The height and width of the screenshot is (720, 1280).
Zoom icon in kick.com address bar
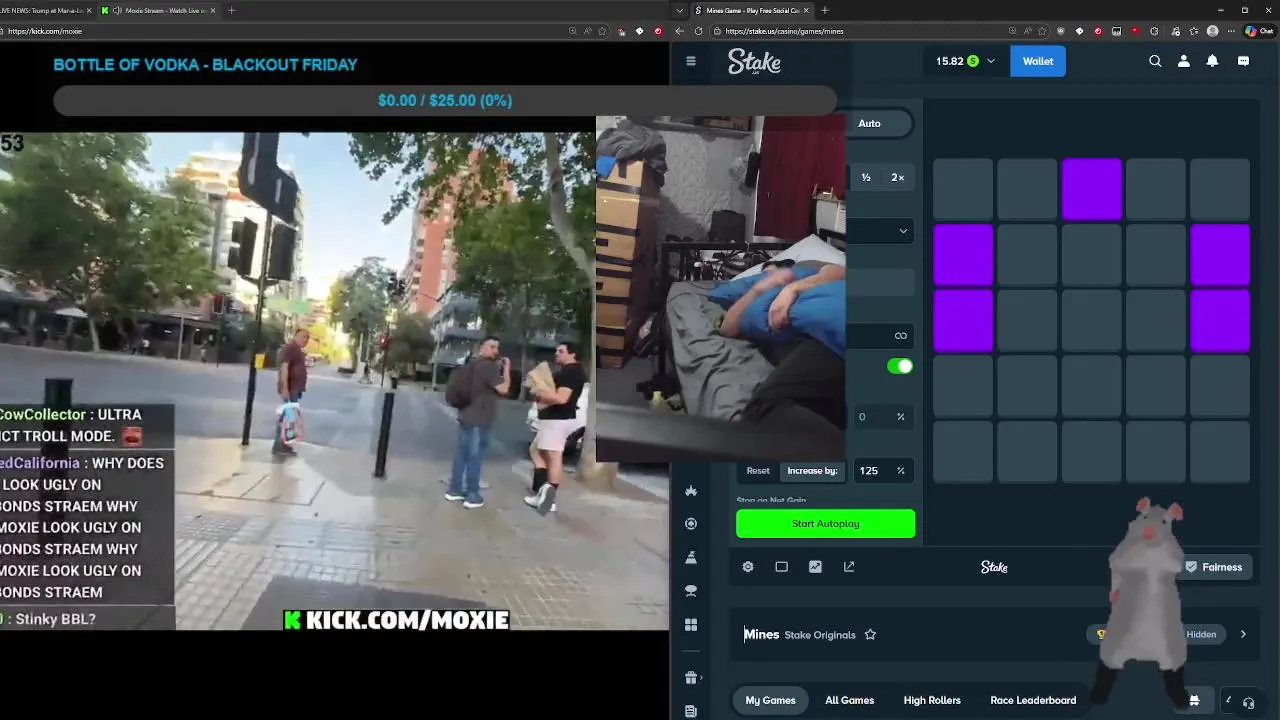tap(573, 31)
